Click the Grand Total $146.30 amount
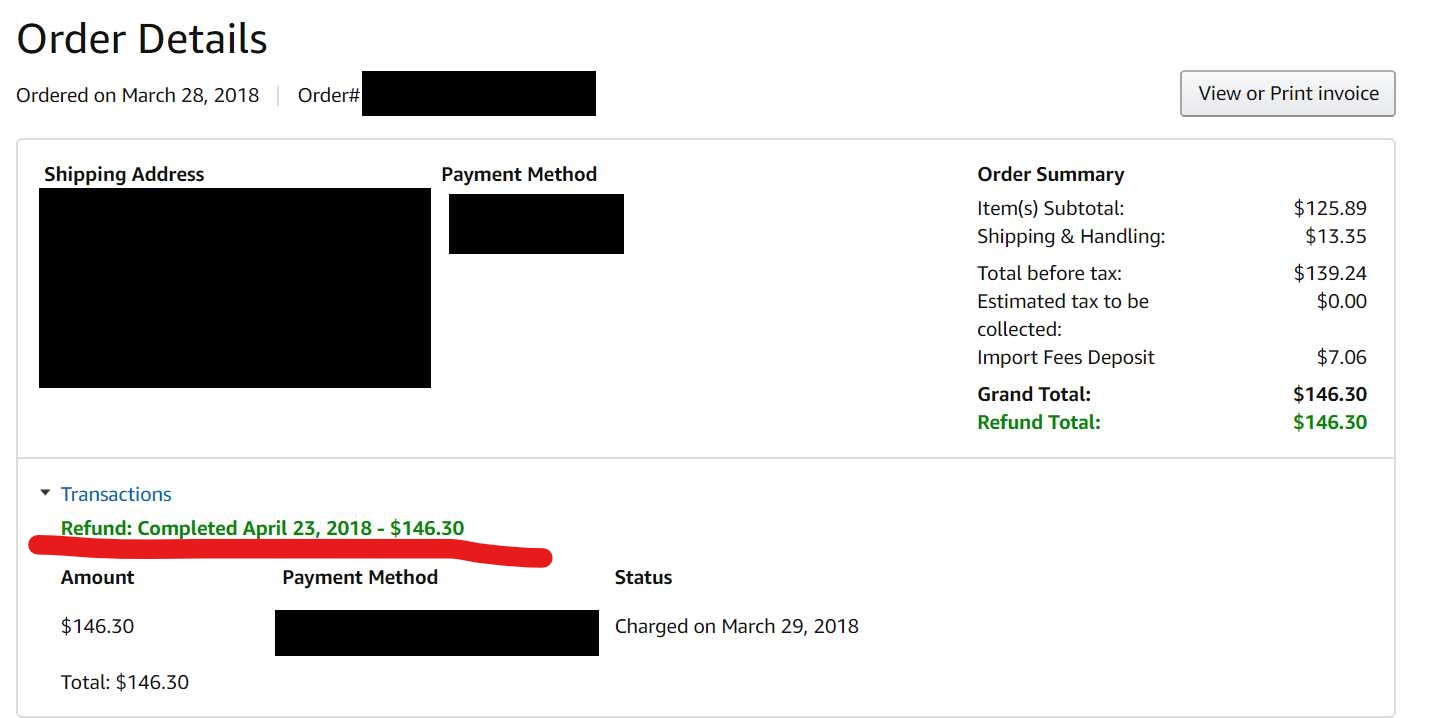 point(1329,394)
